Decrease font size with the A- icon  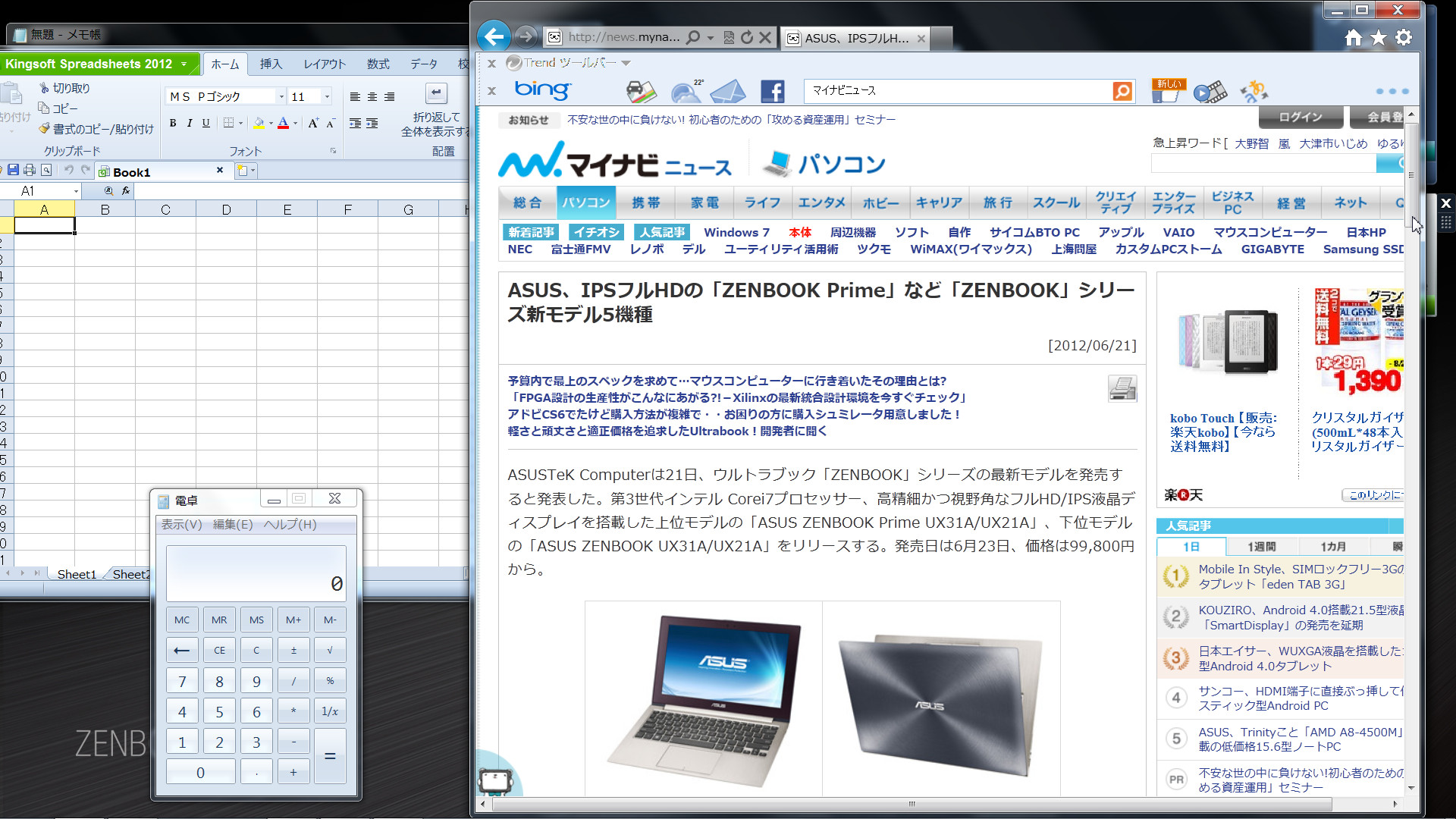[x=331, y=123]
